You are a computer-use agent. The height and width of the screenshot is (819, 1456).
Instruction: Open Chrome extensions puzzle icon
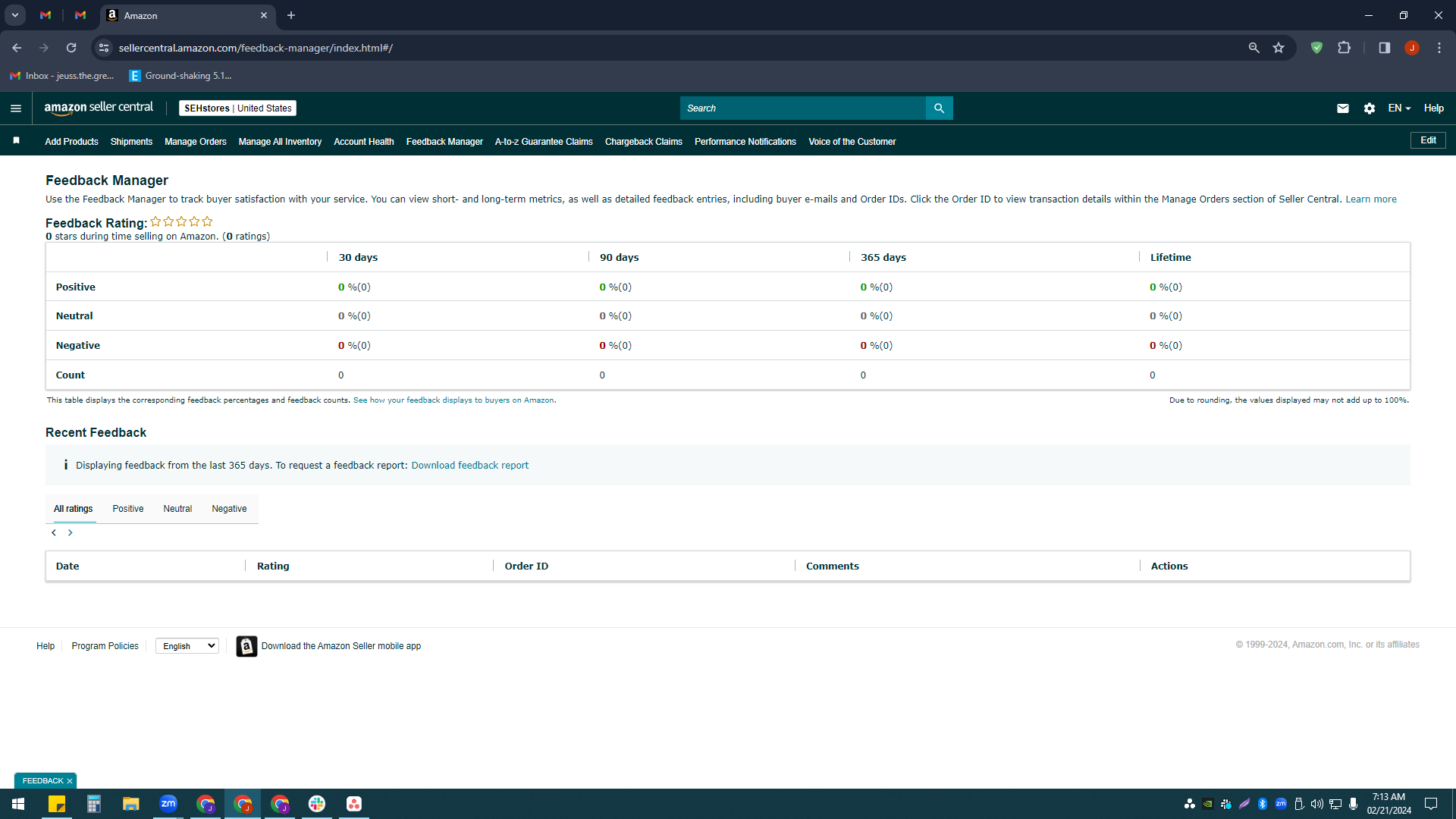(1345, 48)
